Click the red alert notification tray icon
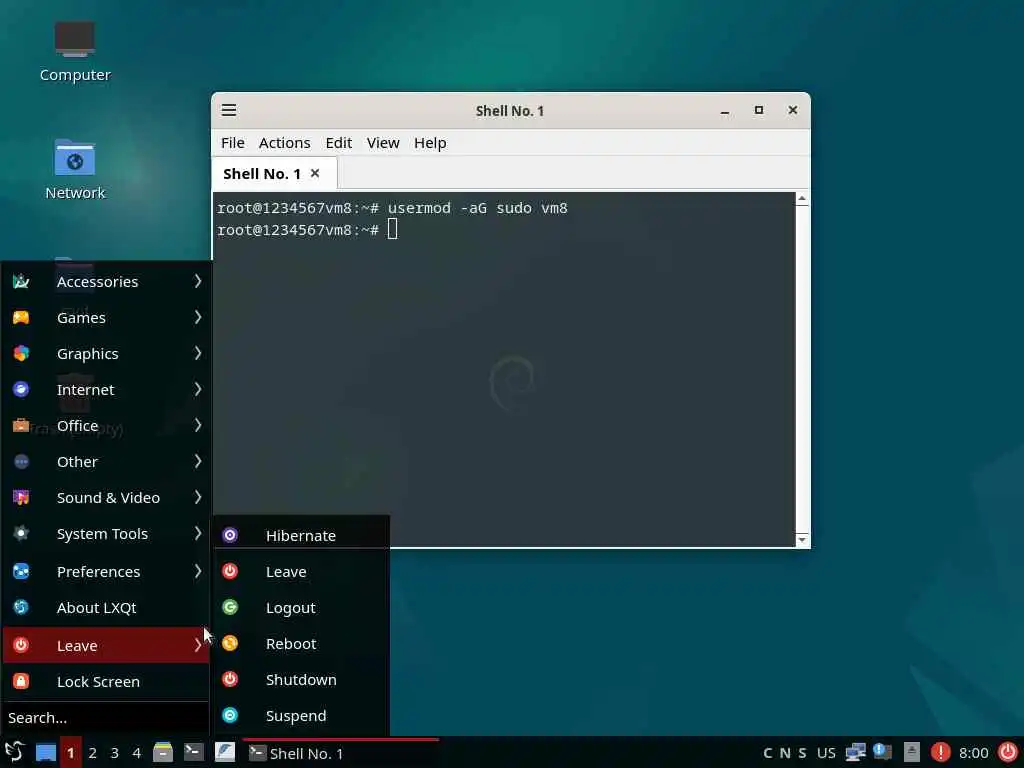The width and height of the screenshot is (1024, 768). click(x=940, y=752)
